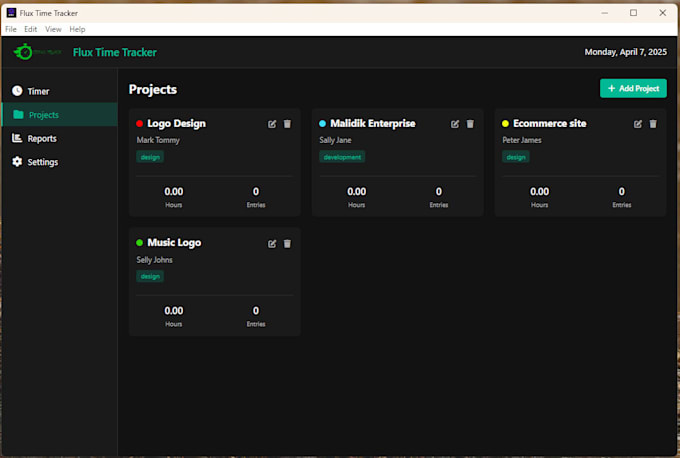Click the Add Project button
Viewport: 680px width, 458px height.
point(633,88)
